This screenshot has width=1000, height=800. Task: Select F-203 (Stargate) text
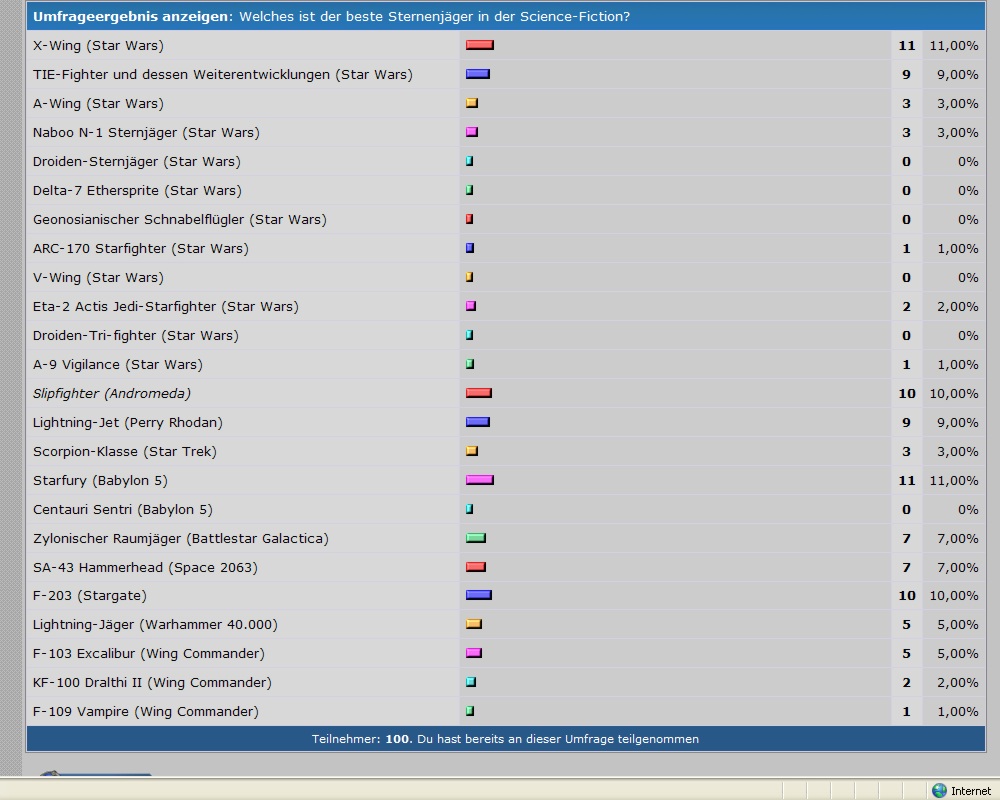[89, 595]
